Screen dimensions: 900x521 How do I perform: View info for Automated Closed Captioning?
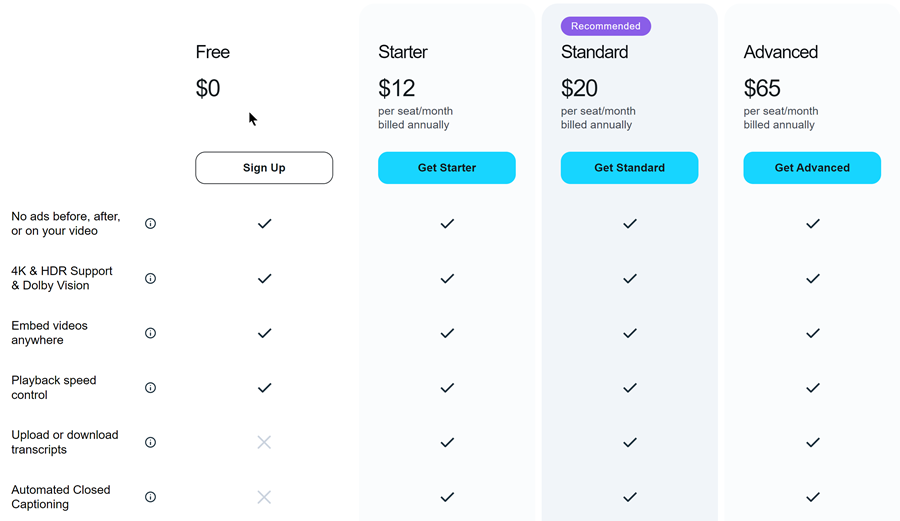tap(150, 497)
